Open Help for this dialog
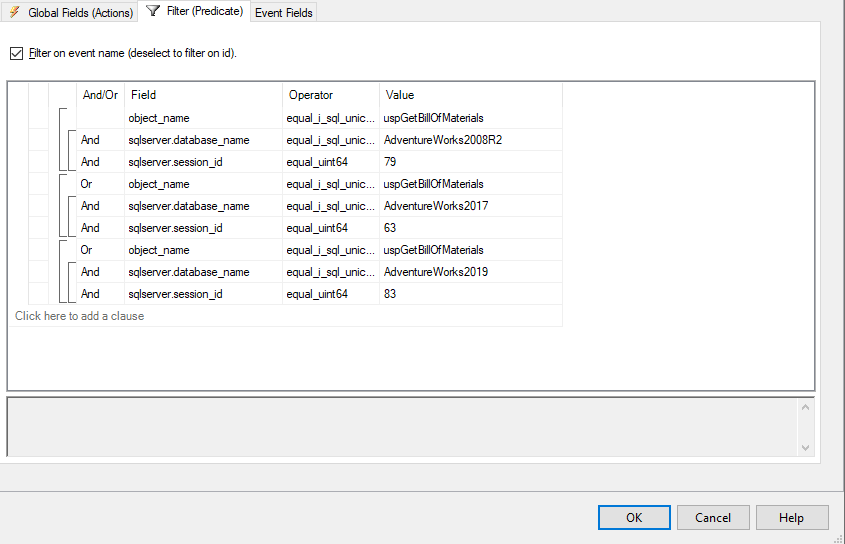The height and width of the screenshot is (544, 845). [x=792, y=518]
